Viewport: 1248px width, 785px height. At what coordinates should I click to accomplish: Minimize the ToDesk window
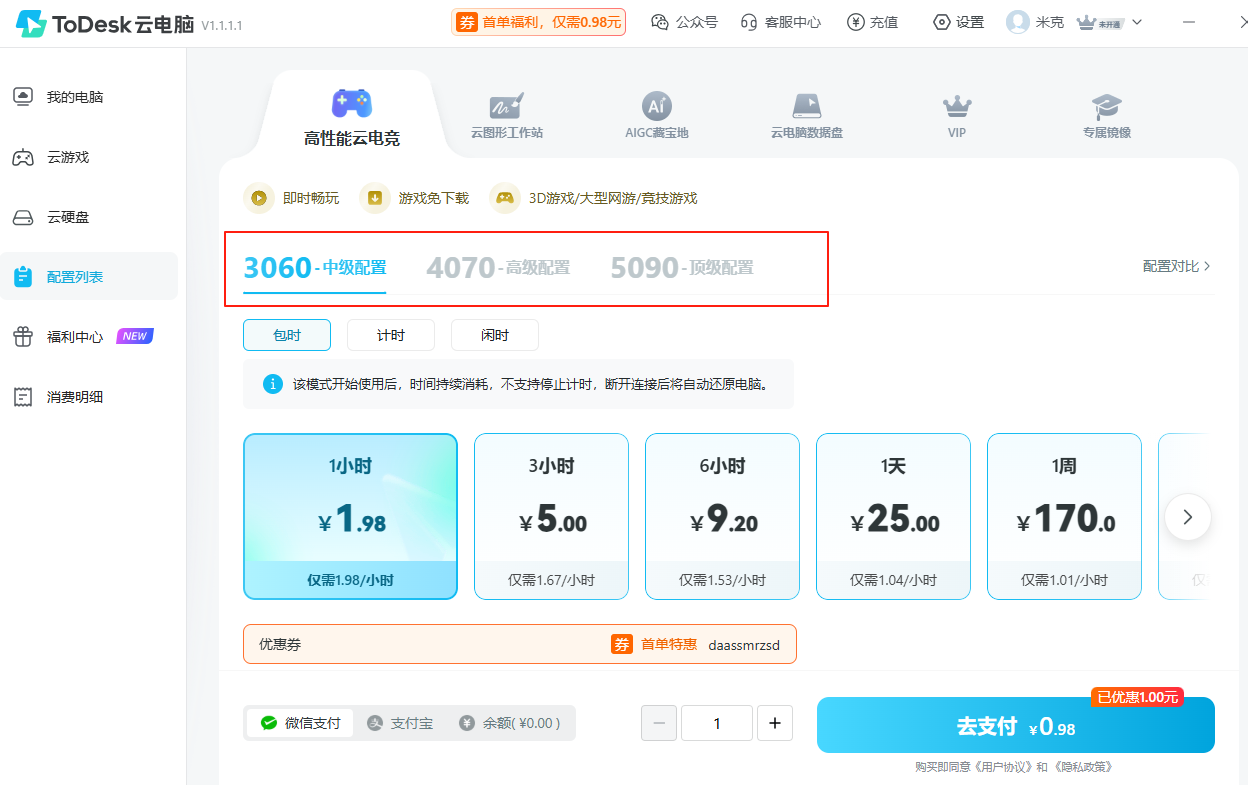(1187, 22)
